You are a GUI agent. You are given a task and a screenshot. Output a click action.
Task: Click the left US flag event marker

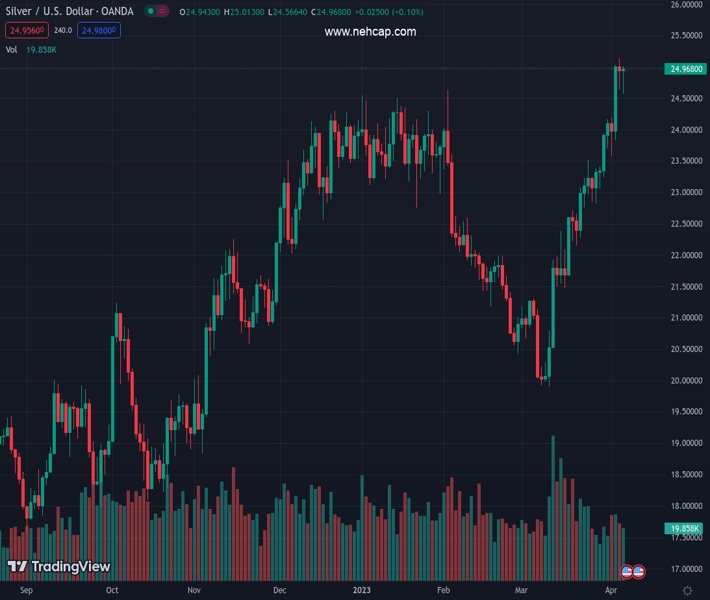627,571
